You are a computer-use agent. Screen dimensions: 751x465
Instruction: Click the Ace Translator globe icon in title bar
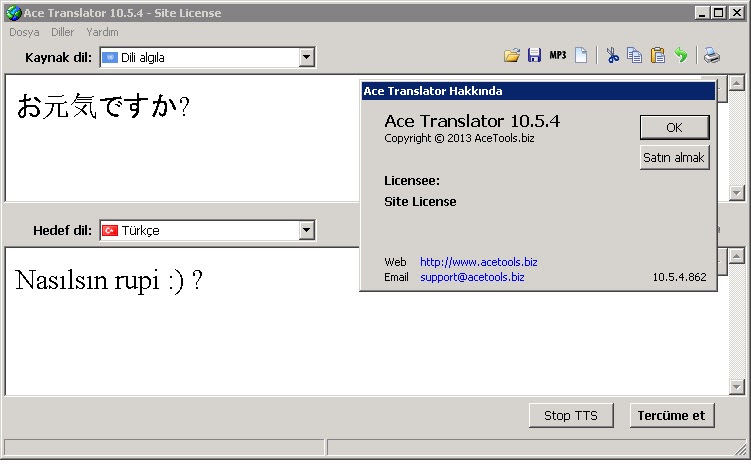point(13,13)
